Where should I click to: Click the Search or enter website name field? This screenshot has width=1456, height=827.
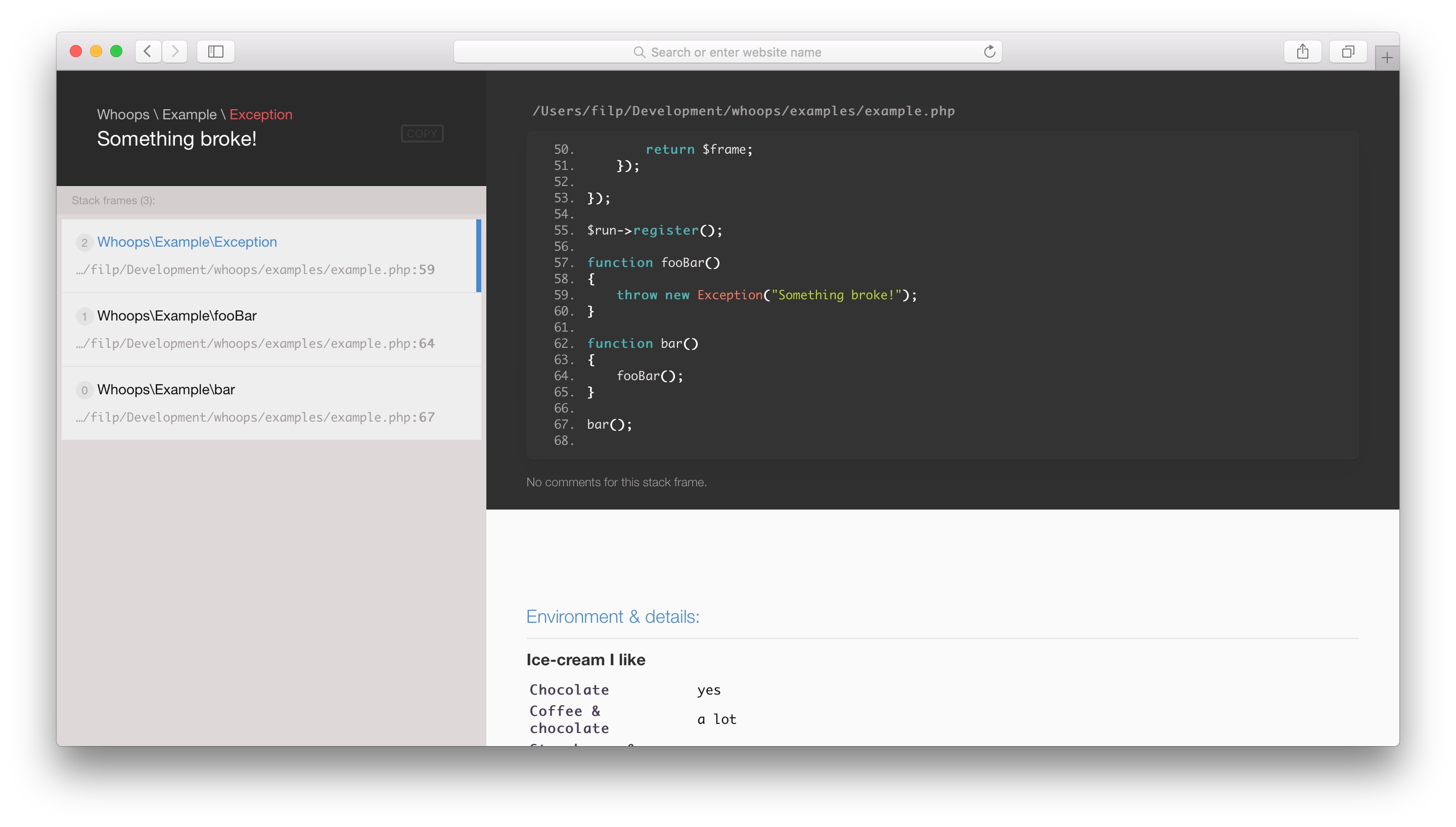click(x=727, y=52)
